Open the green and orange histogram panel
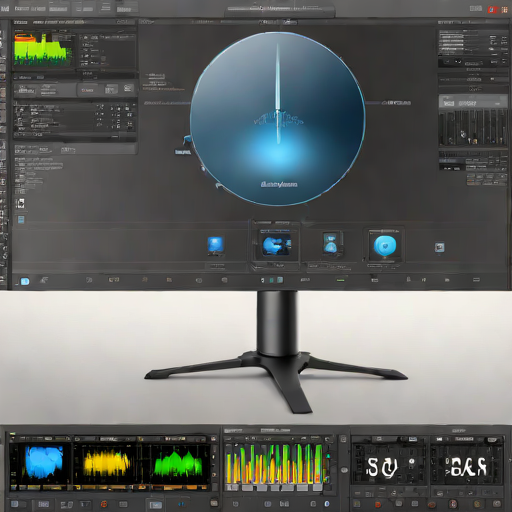 43,49
